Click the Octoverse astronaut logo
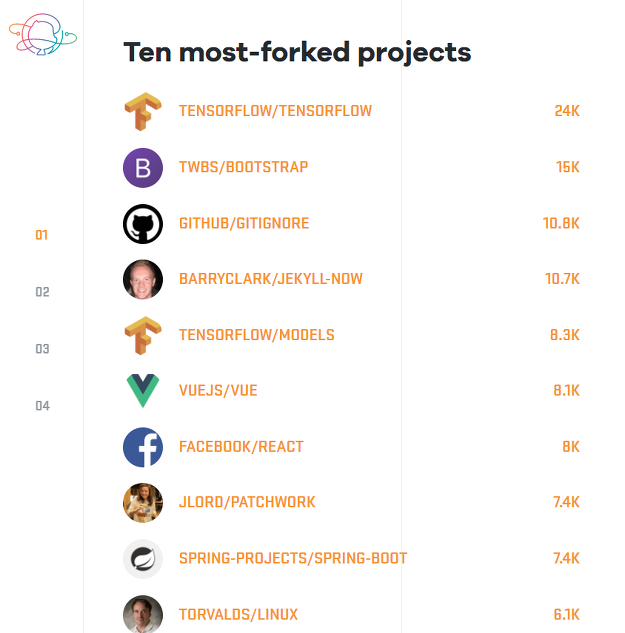The width and height of the screenshot is (625, 633). point(43,34)
